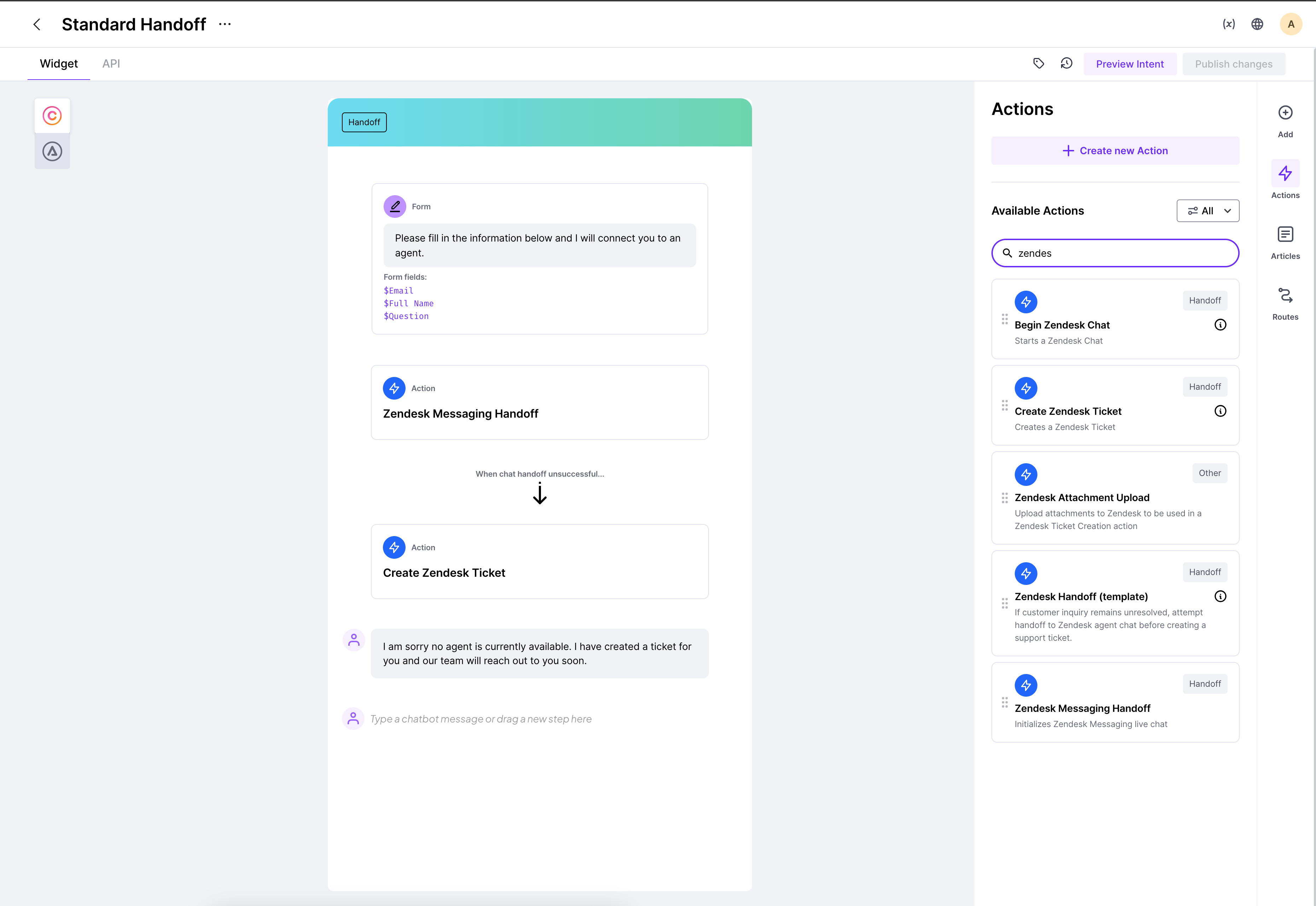This screenshot has height=906, width=1316.
Task: Open the Add panel in sidebar
Action: 1285,121
